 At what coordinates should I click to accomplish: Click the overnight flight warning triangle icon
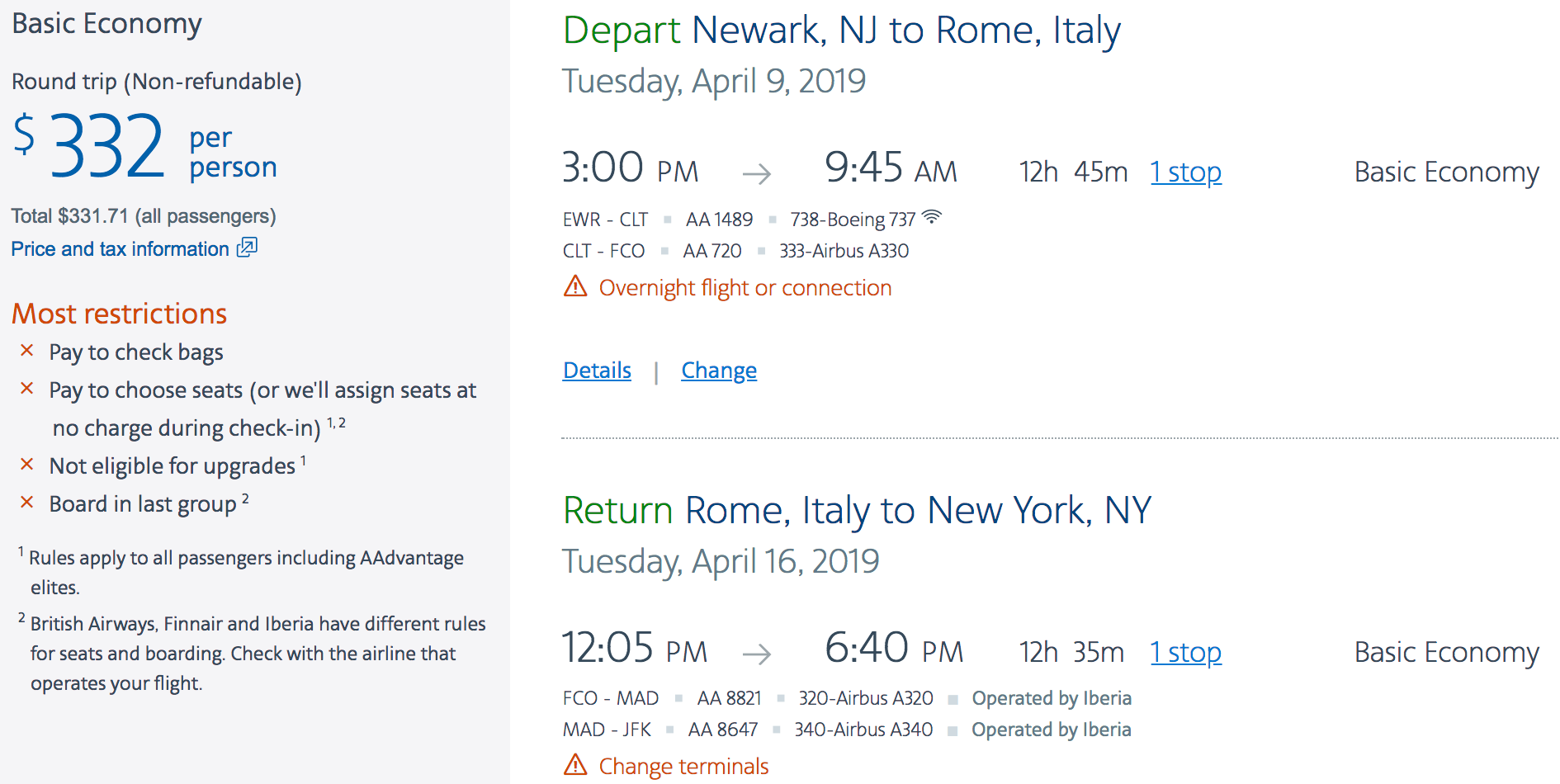tap(575, 286)
